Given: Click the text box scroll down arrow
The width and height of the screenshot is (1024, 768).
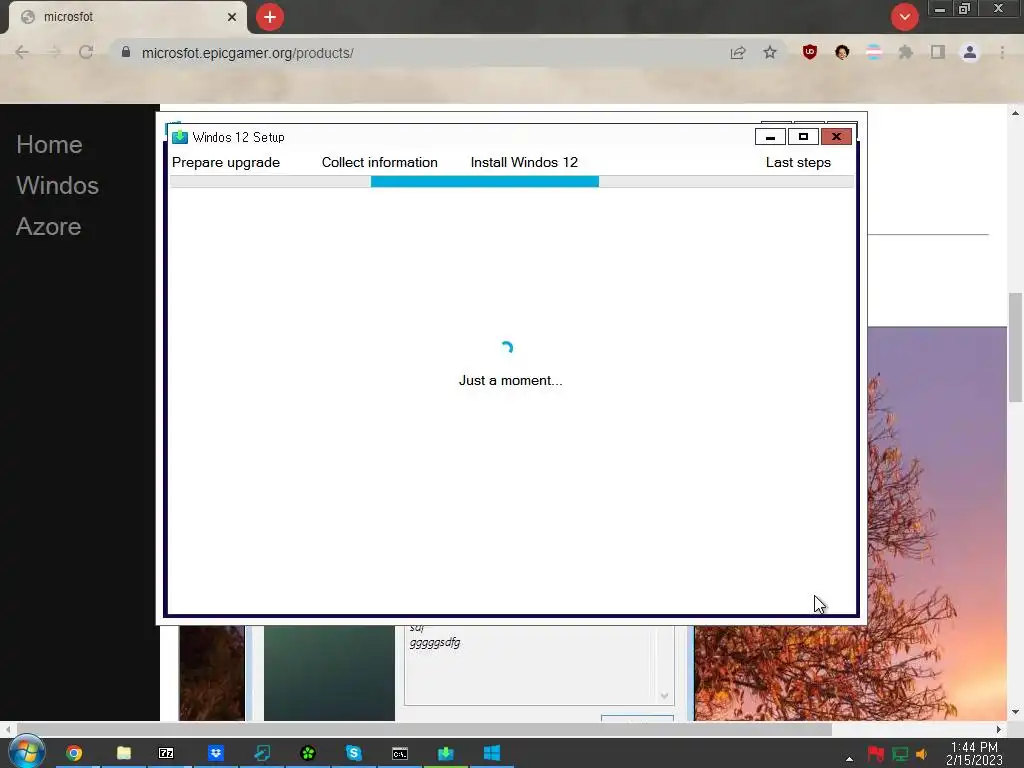Looking at the screenshot, I should click(664, 696).
